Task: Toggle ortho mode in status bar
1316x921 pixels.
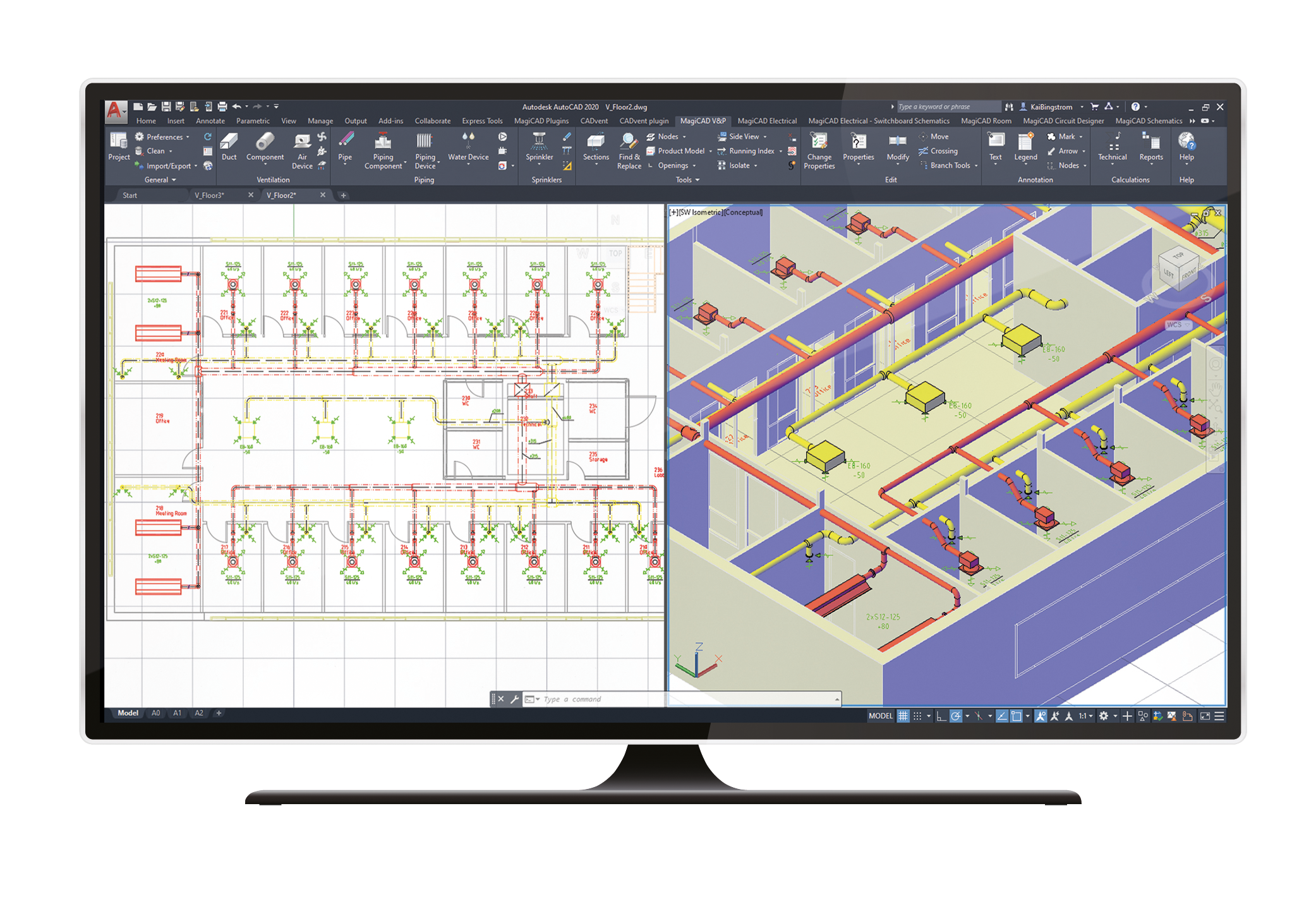Action: [941, 716]
